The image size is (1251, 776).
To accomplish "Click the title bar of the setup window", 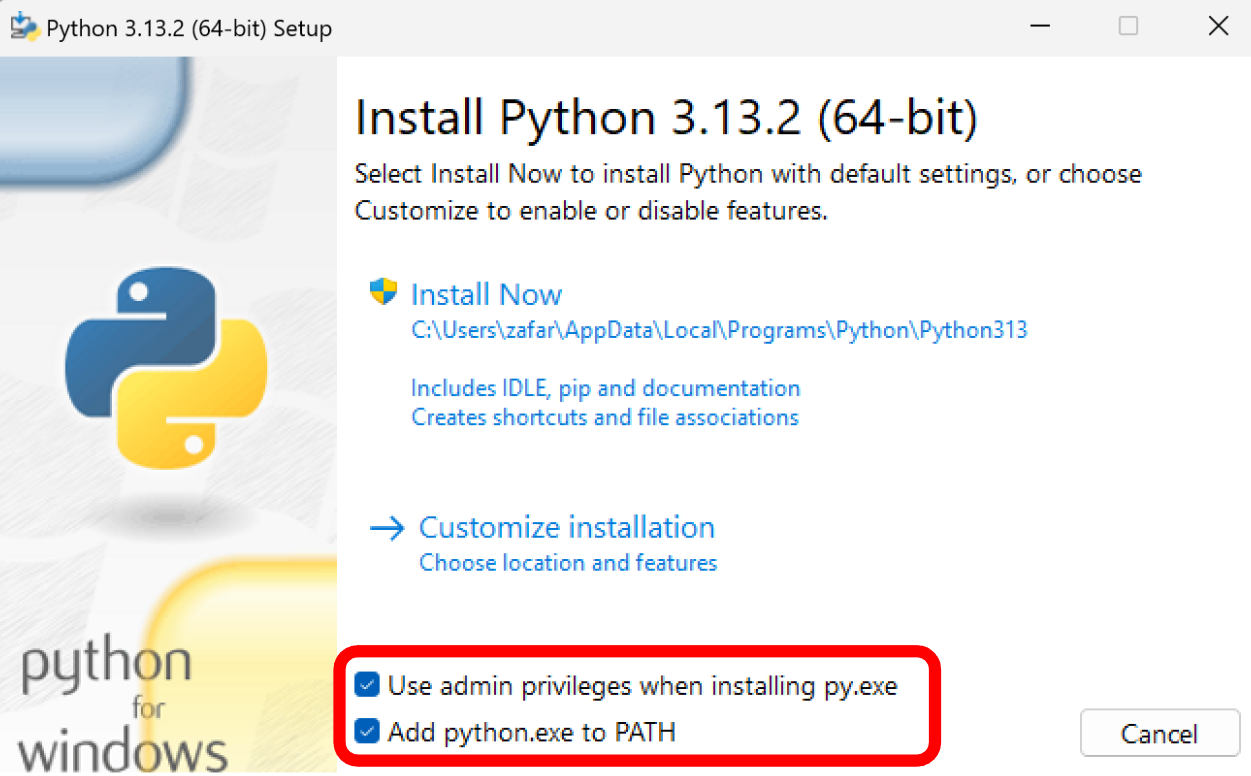I will tap(600, 26).
